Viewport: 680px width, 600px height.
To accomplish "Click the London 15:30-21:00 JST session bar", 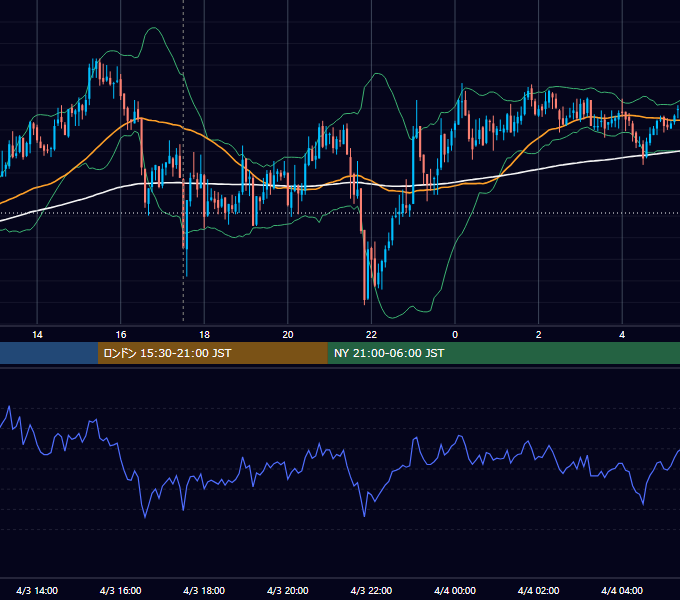I will tap(212, 353).
